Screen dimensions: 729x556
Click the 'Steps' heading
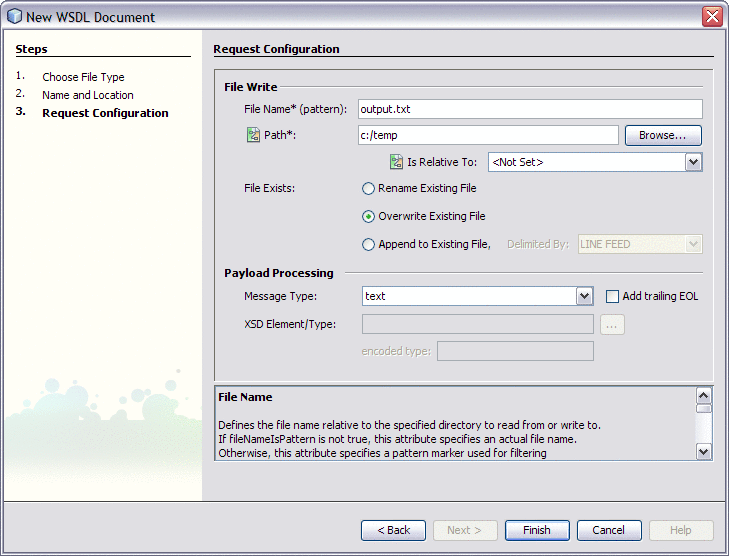pos(31,49)
